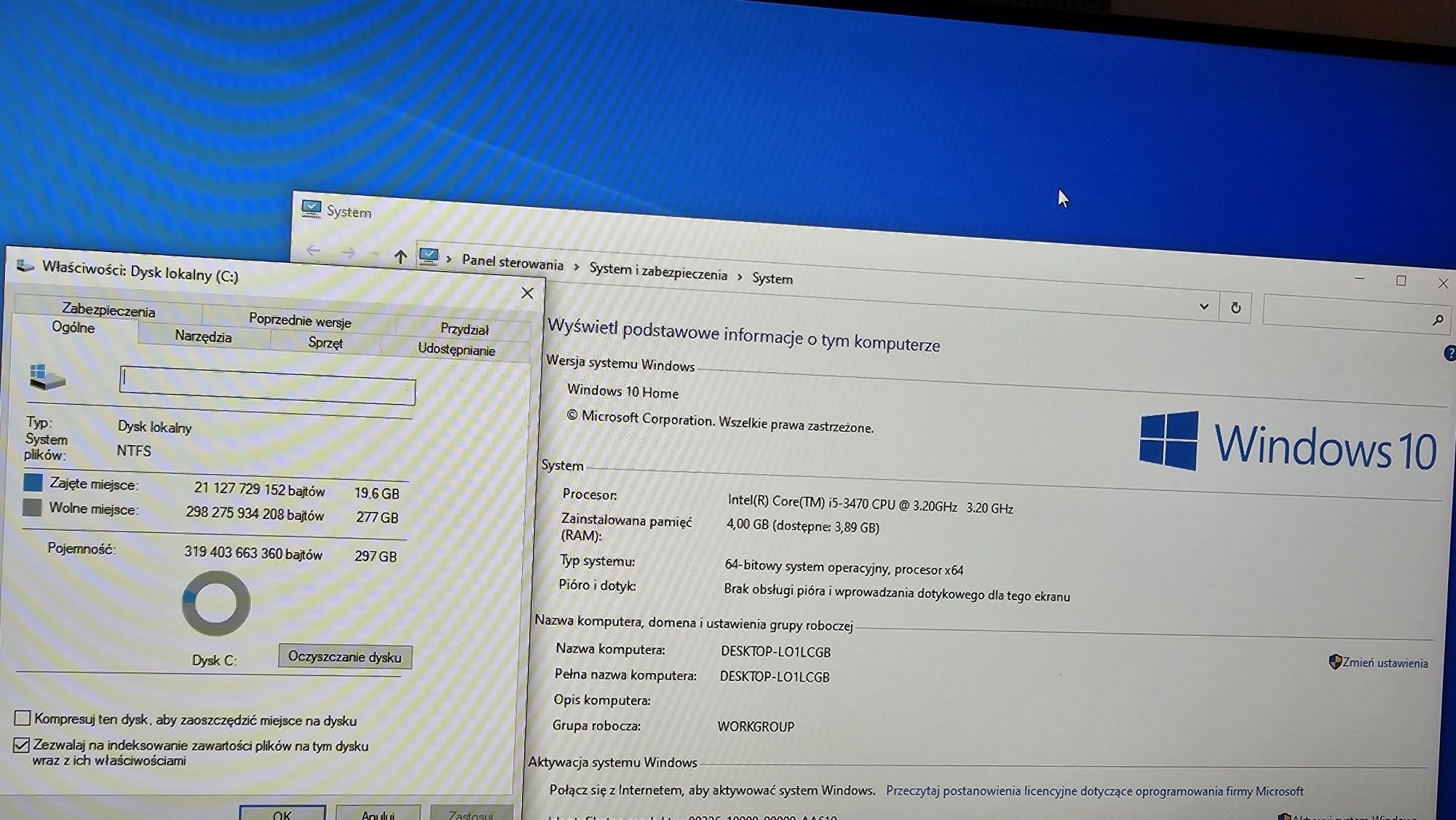Image resolution: width=1456 pixels, height=820 pixels.
Task: Uncheck Zezwalaj na indeksowanie checkbox
Action: point(22,745)
